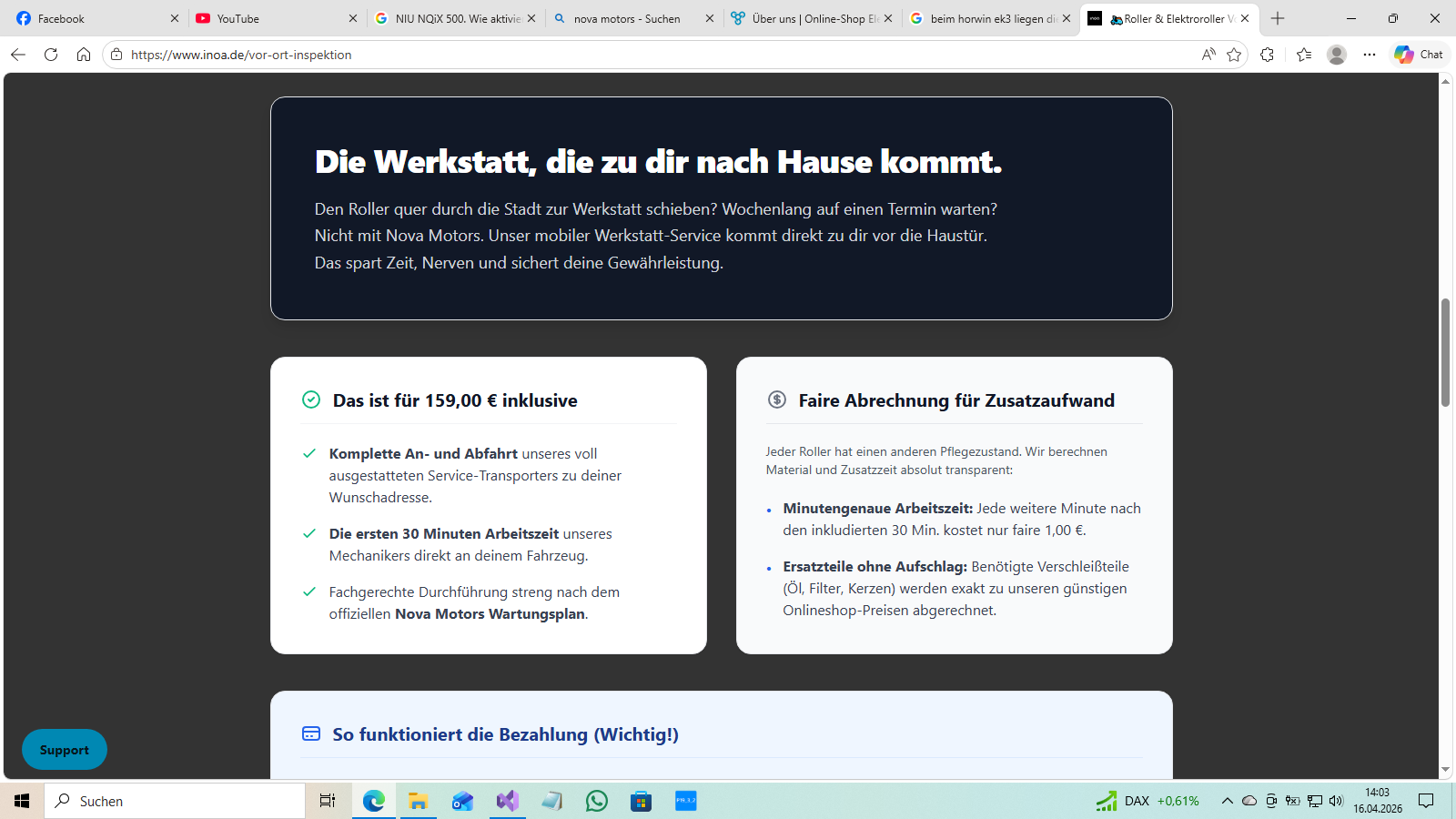Activate the Read Aloud icon
This screenshot has width=1456, height=819.
coord(1208,55)
